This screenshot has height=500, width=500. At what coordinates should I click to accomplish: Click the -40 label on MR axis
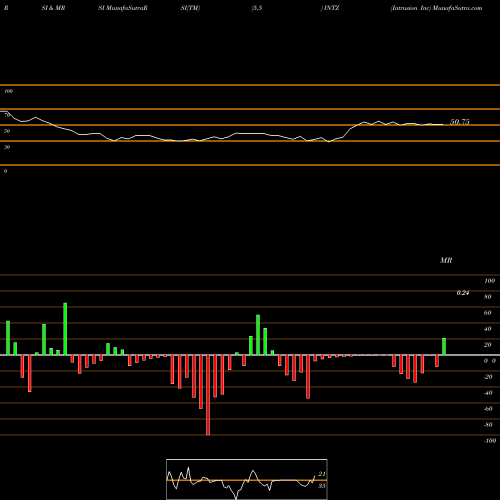pos(488,393)
